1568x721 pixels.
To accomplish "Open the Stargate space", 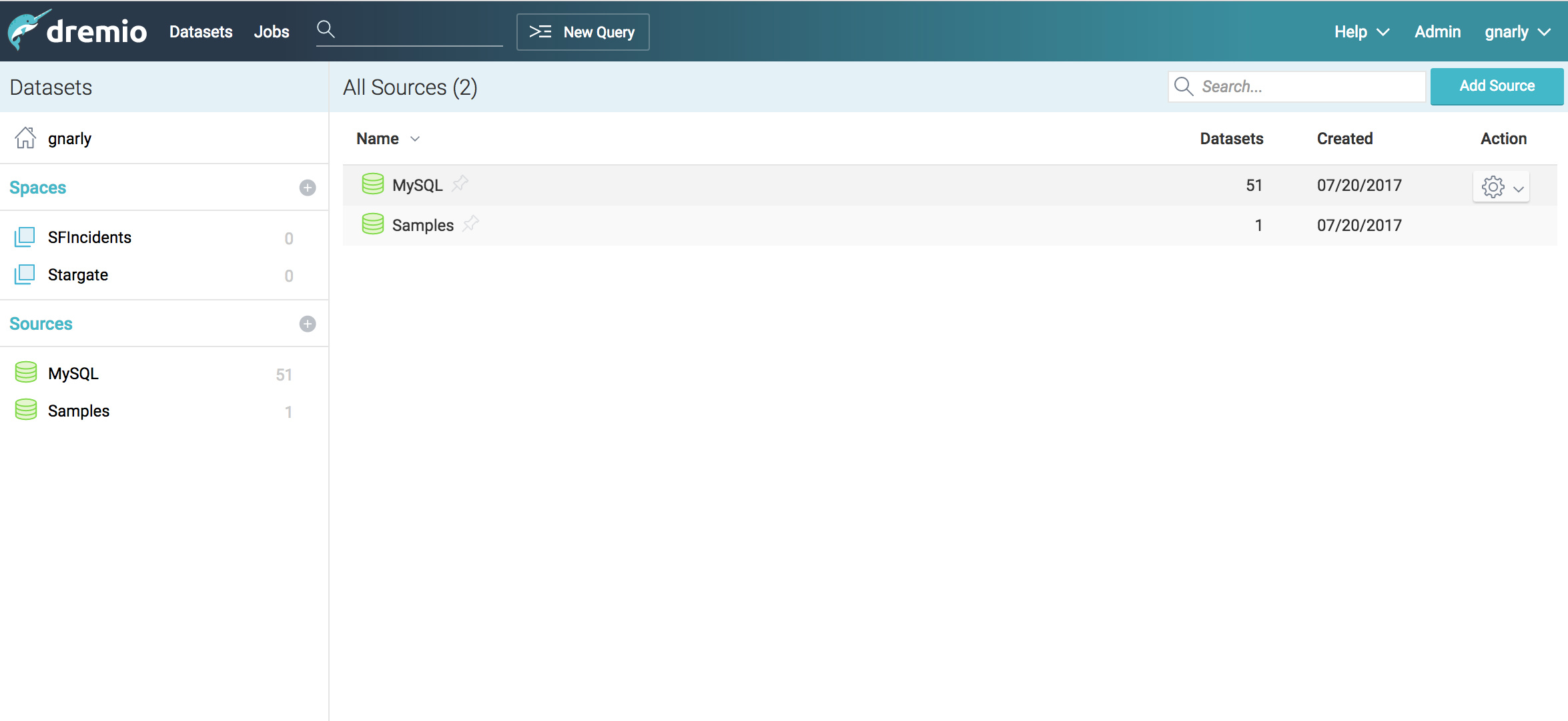I will point(78,274).
